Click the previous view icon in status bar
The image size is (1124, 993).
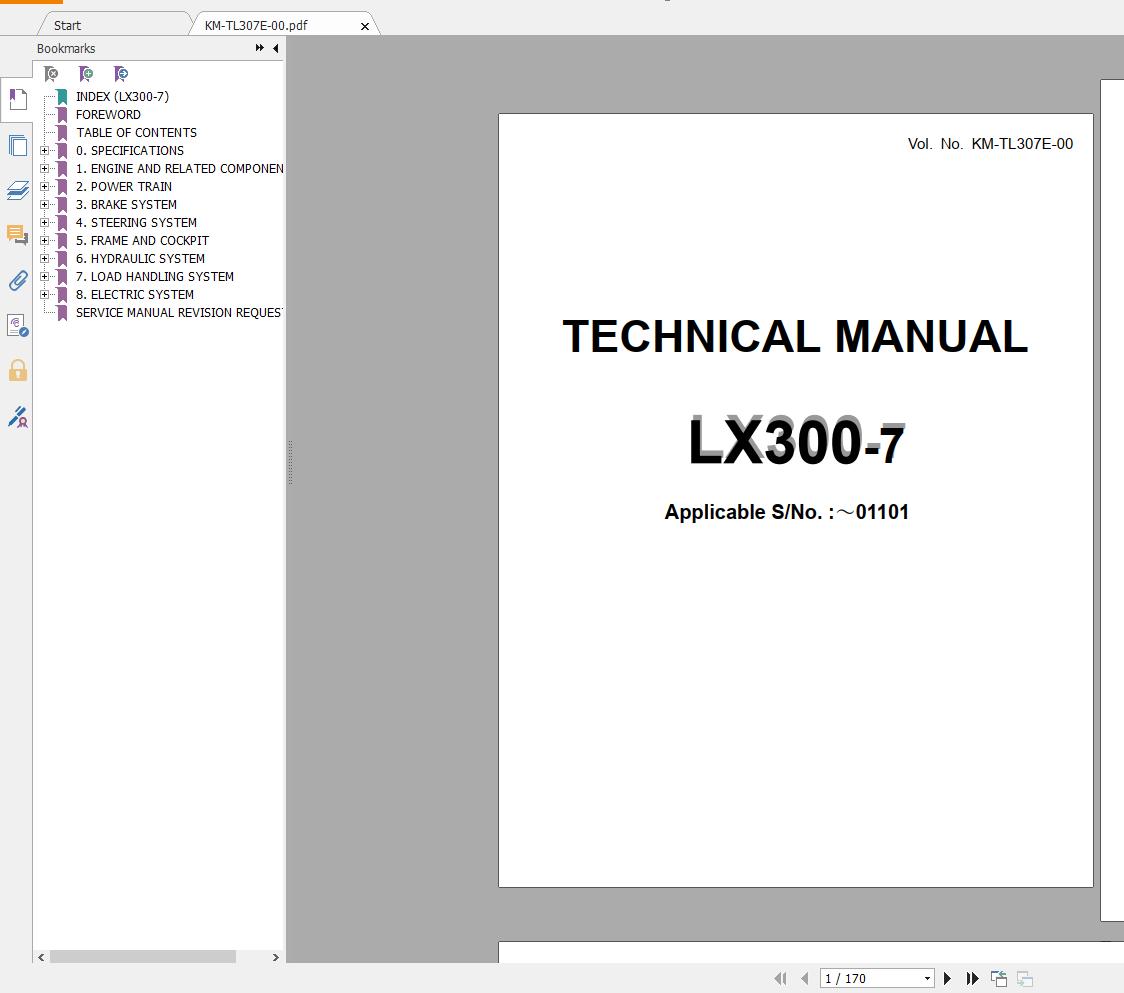point(999,978)
